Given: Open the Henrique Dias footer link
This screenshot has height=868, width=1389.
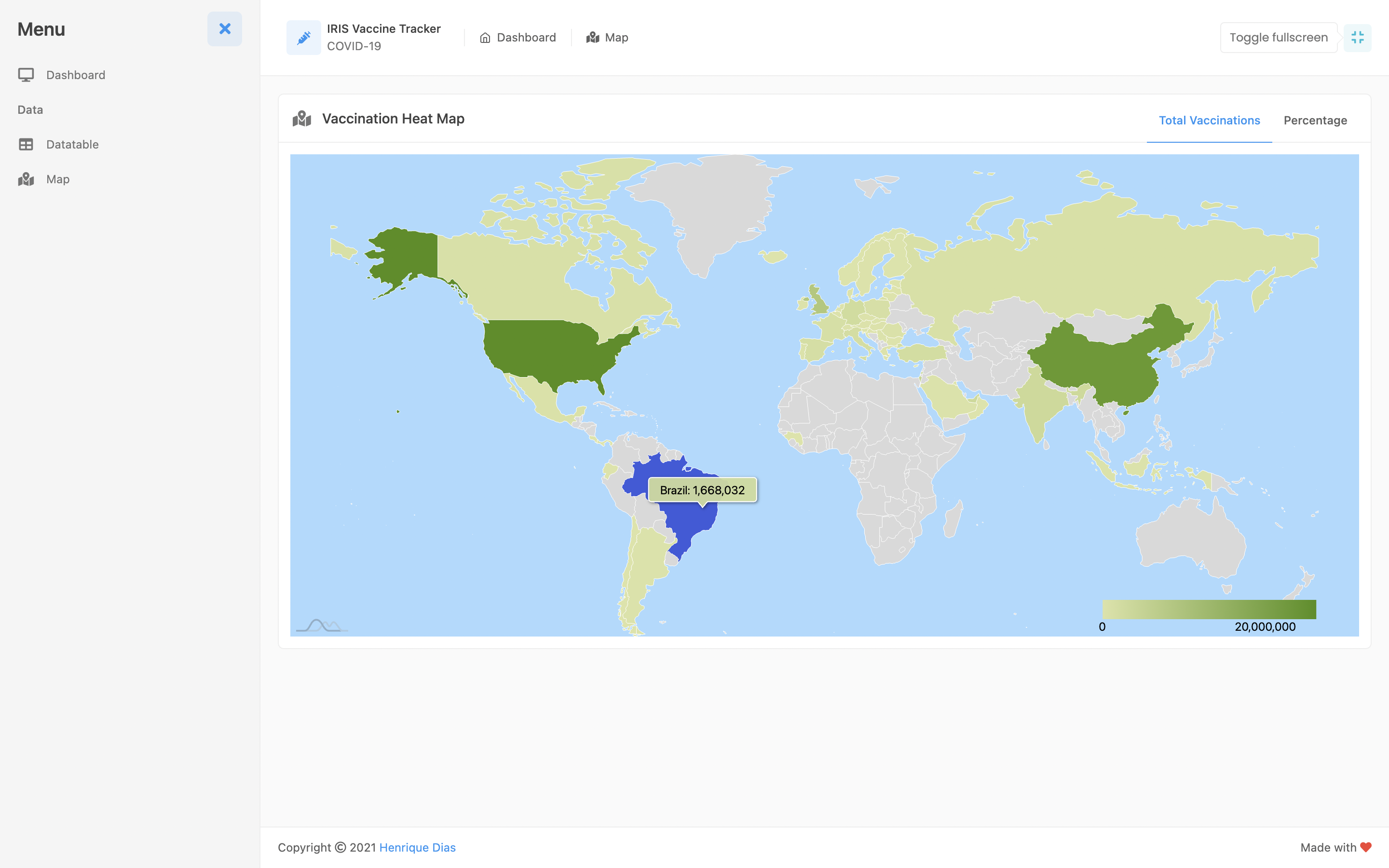Looking at the screenshot, I should point(417,847).
